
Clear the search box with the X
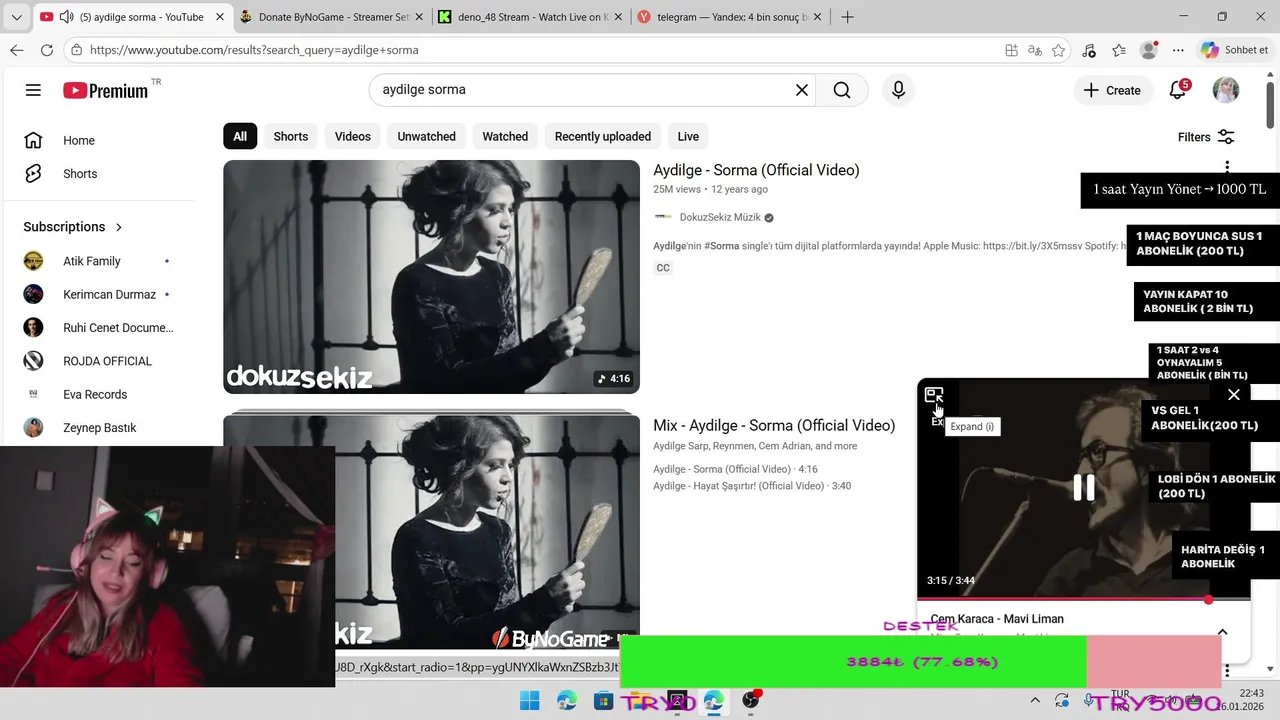[801, 90]
